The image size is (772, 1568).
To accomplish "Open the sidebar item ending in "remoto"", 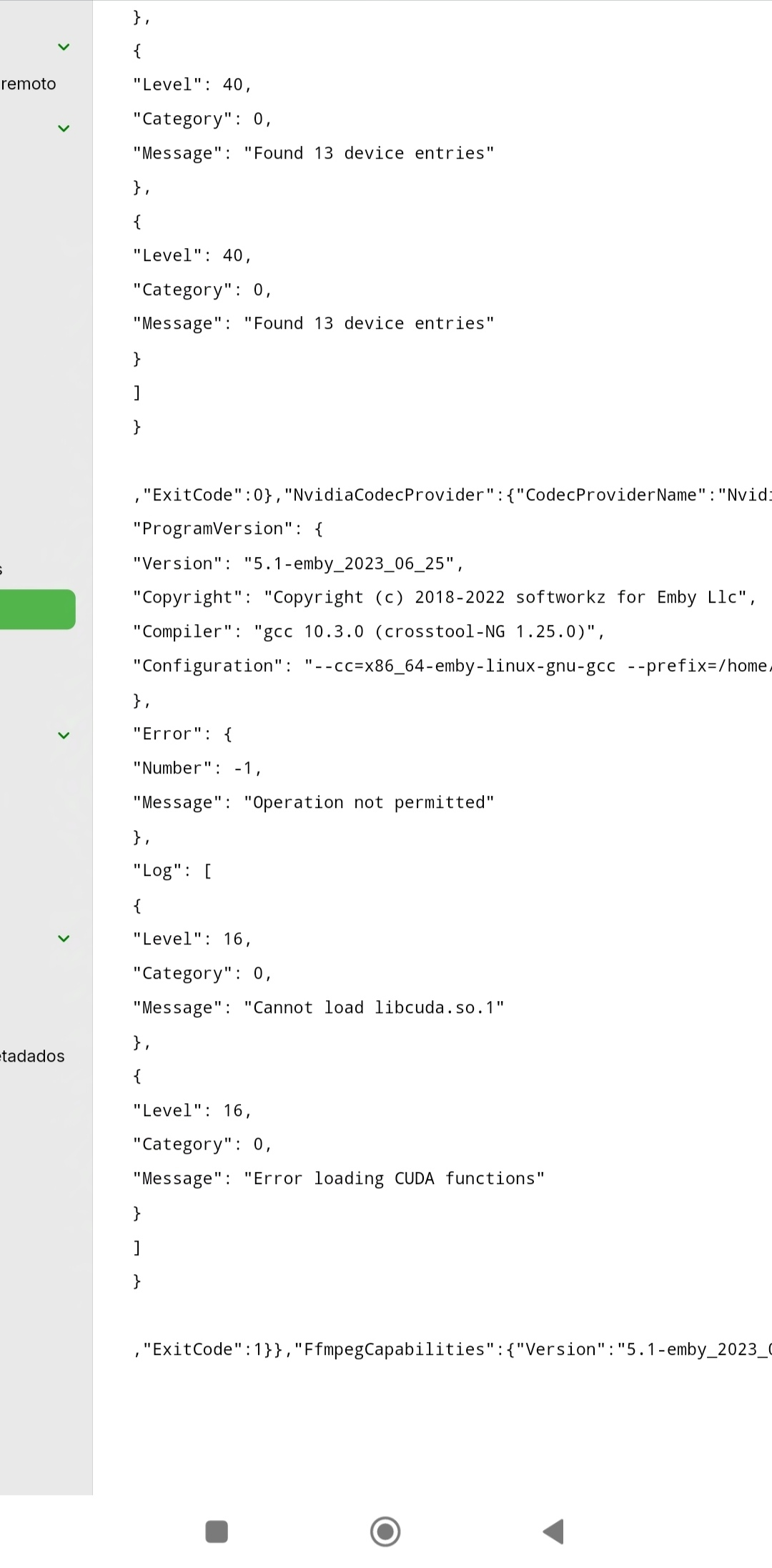I will [29, 84].
